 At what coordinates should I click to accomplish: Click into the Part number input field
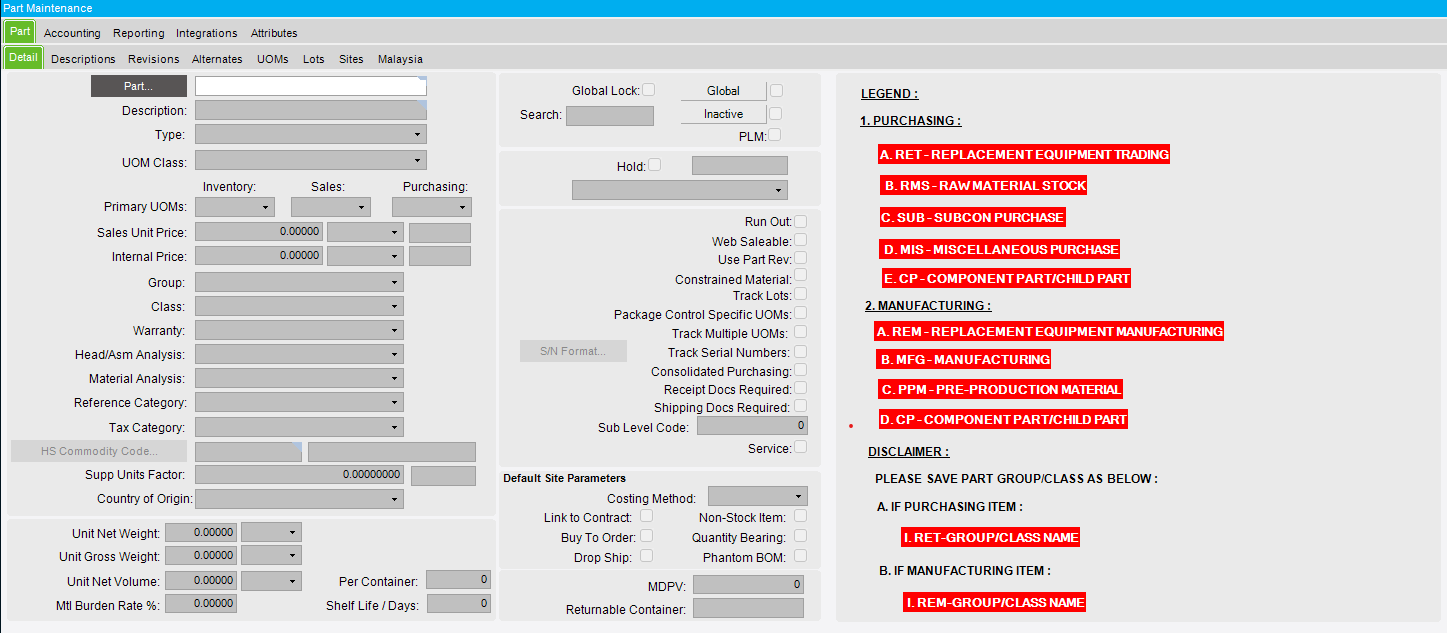[x=311, y=86]
